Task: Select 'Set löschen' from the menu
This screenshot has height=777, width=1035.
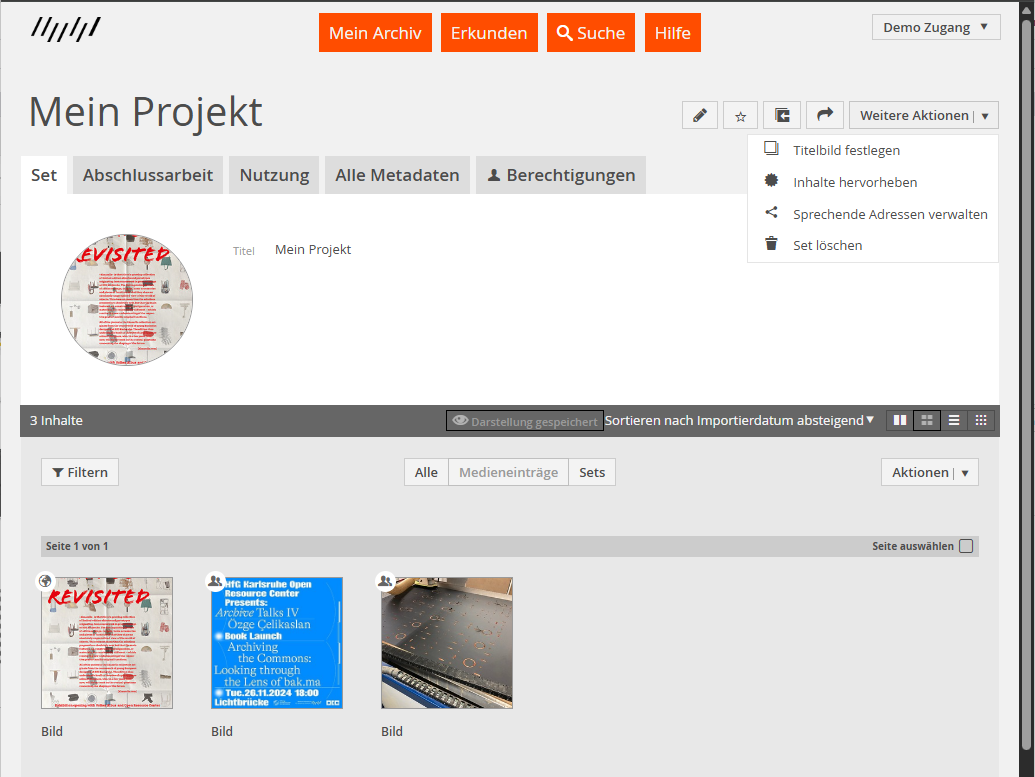Action: coord(827,245)
